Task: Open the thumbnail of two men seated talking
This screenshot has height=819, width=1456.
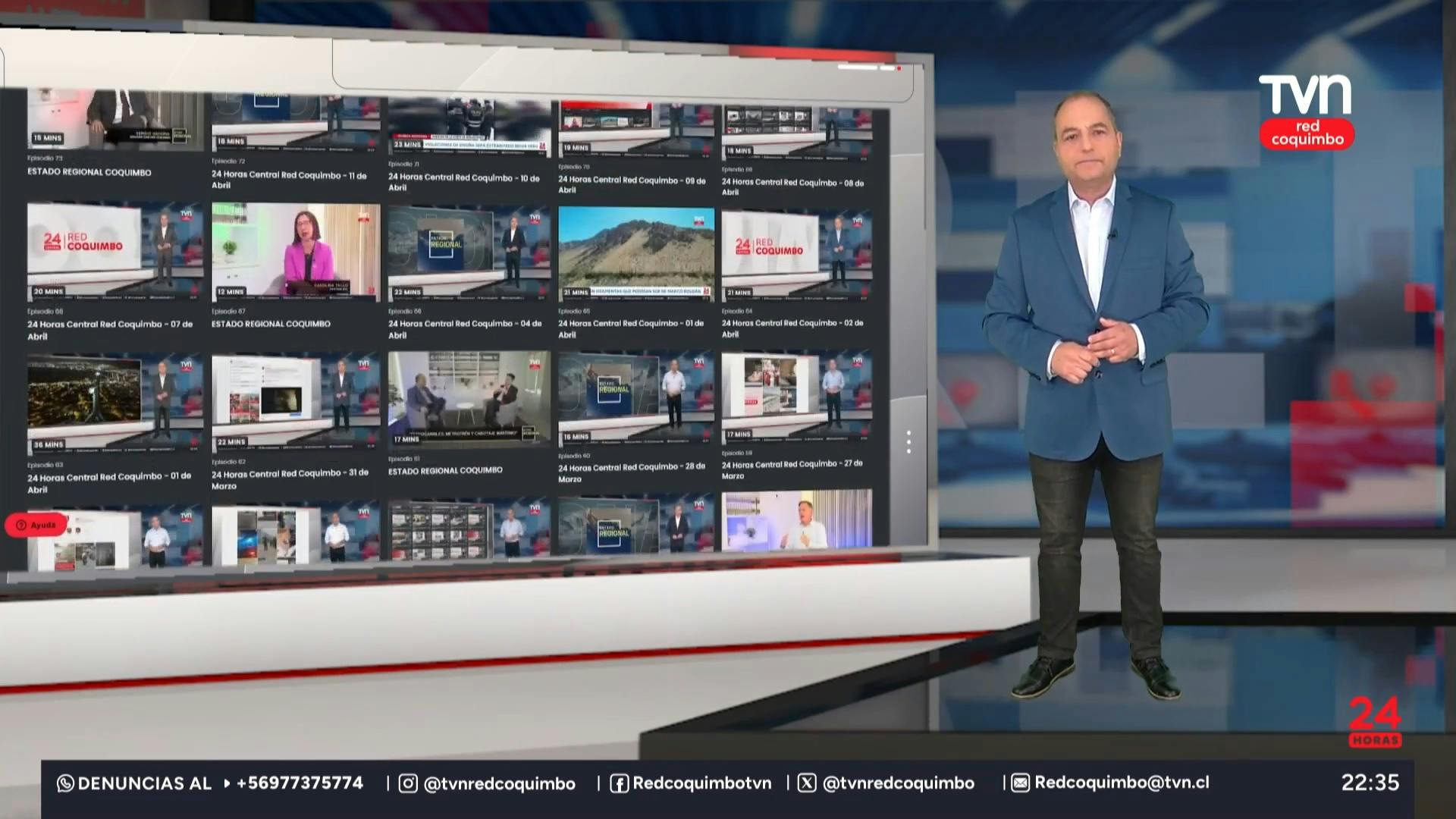Action: [469, 399]
